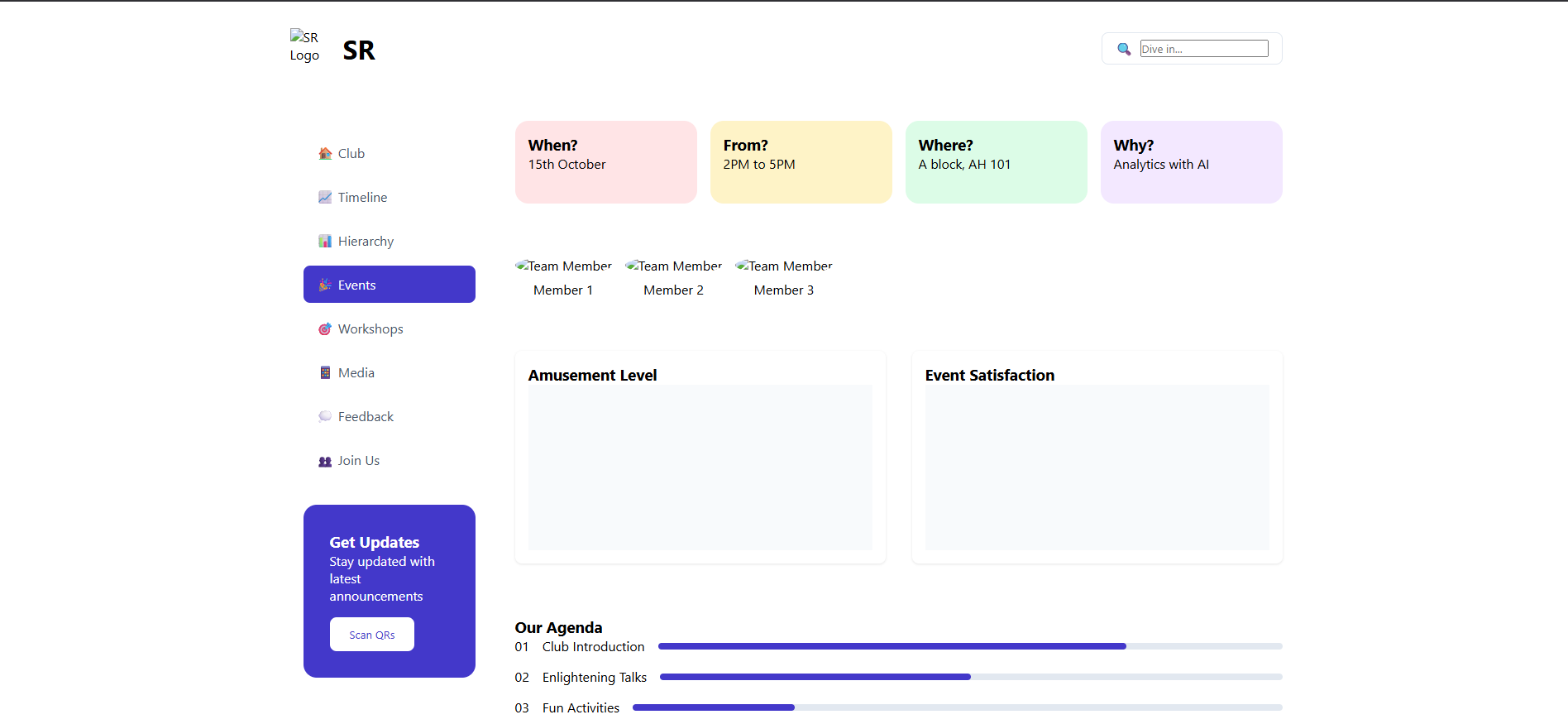Click the film icon beside Media
Viewport: 1568px width, 724px height.
pyautogui.click(x=325, y=373)
